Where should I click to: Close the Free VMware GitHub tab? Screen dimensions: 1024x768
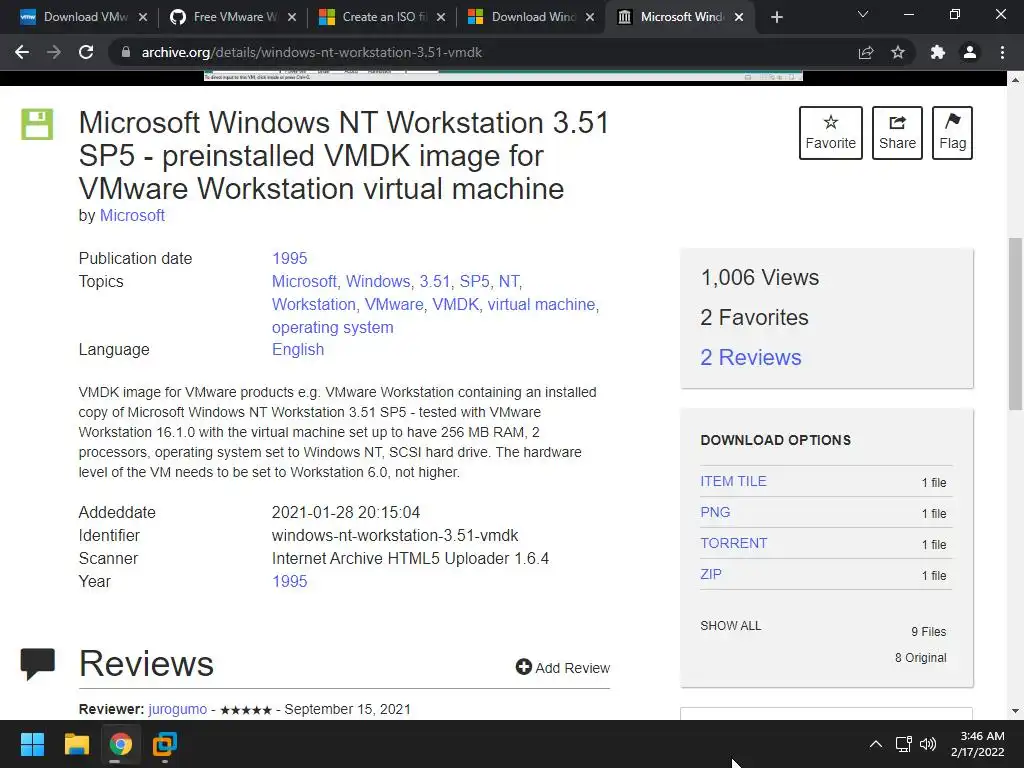[x=292, y=17]
